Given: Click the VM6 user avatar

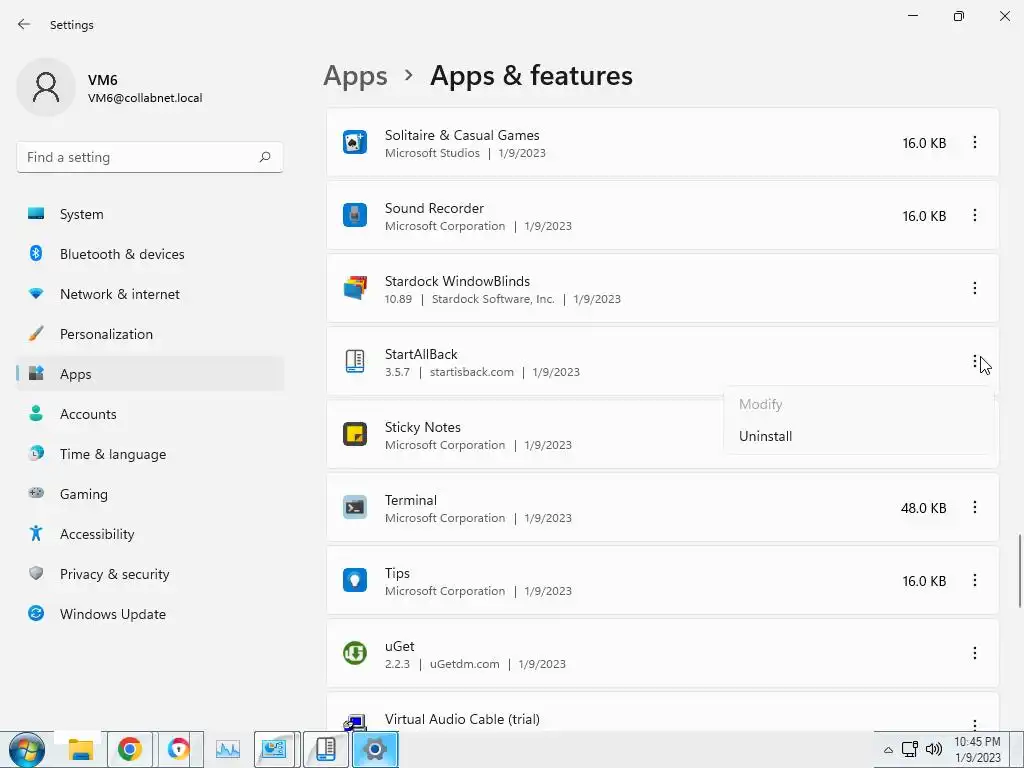Looking at the screenshot, I should point(46,87).
